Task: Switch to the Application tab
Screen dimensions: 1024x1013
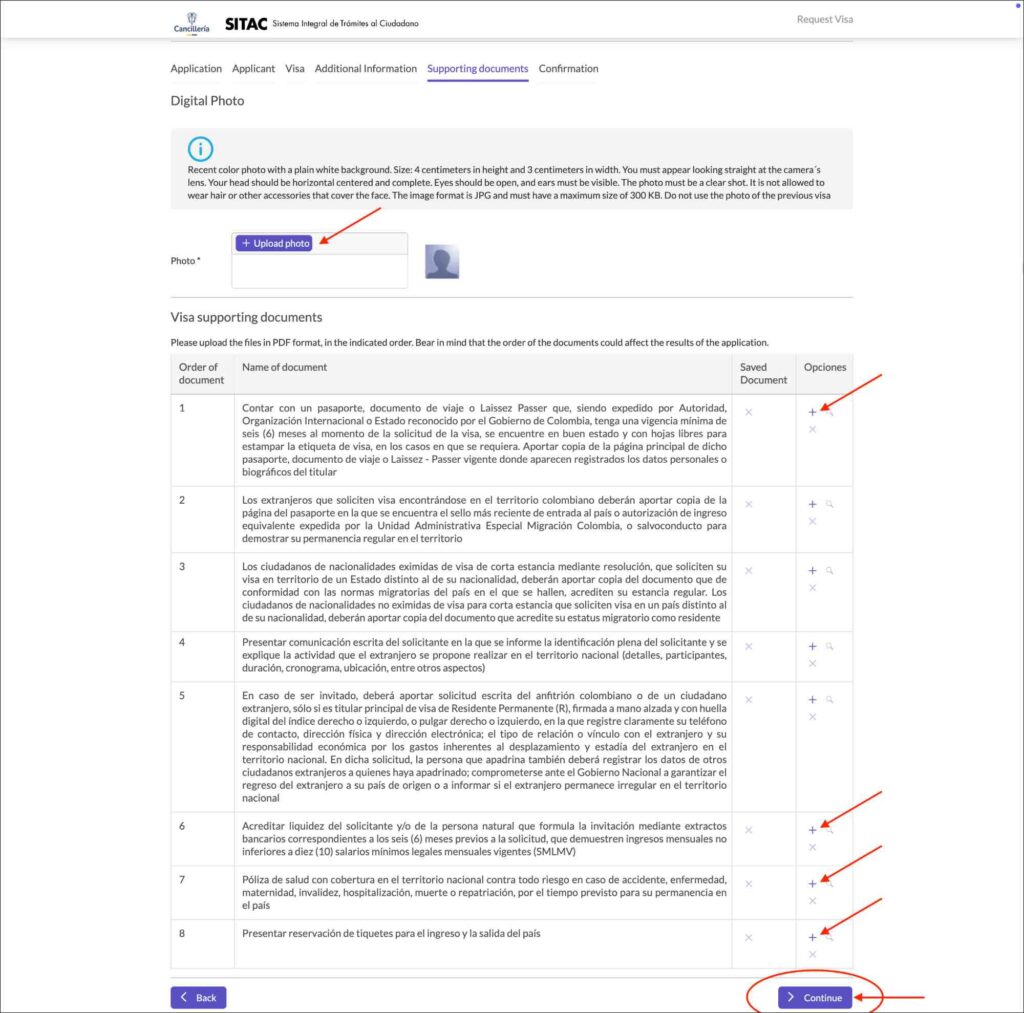Action: [x=196, y=68]
